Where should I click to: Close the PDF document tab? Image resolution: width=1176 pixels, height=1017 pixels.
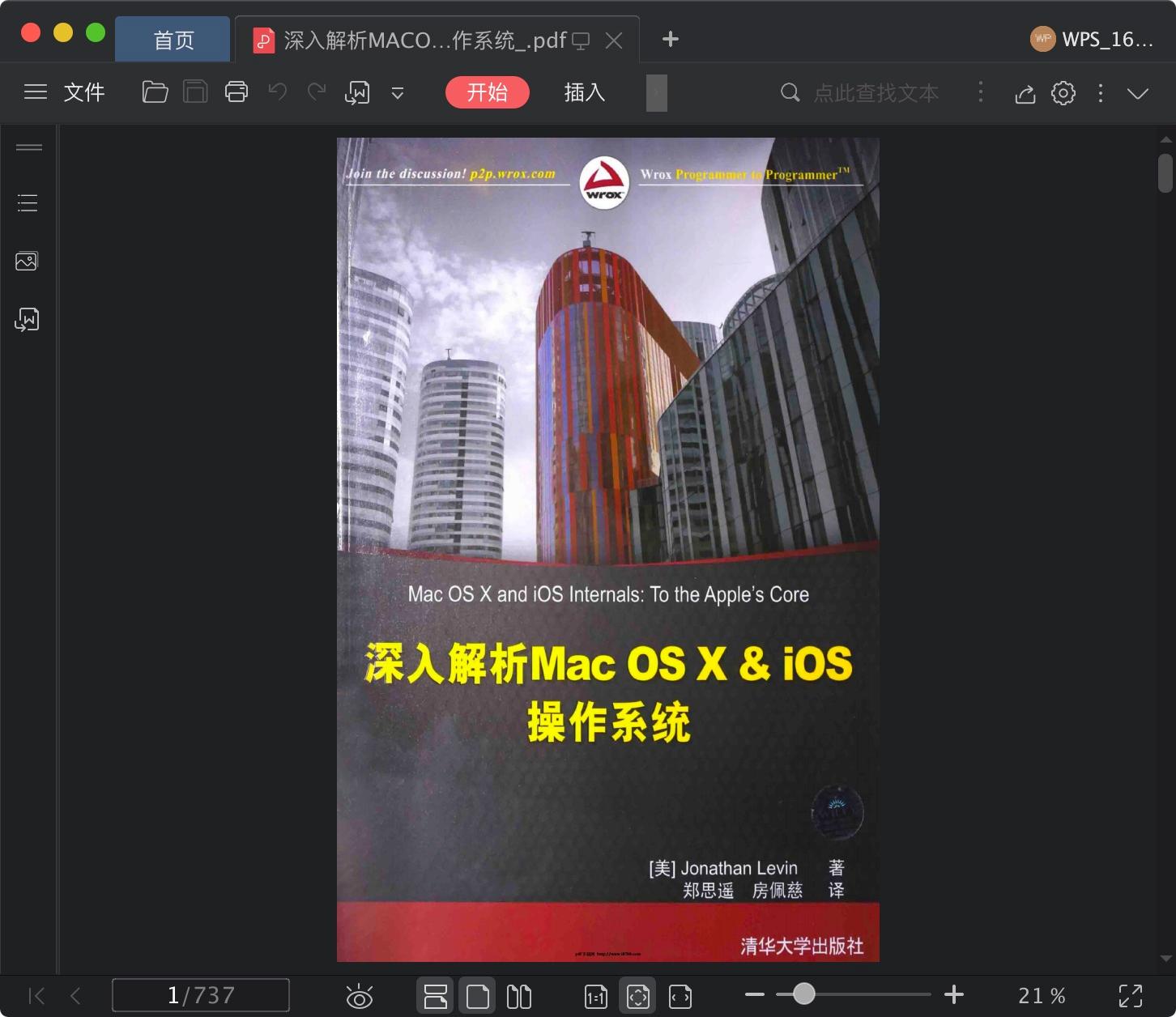[x=614, y=40]
